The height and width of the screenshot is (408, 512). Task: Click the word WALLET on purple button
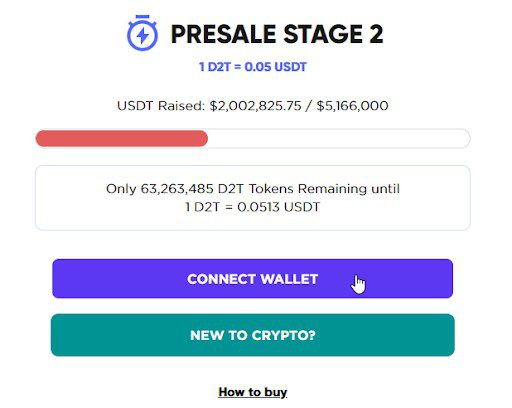tap(289, 279)
